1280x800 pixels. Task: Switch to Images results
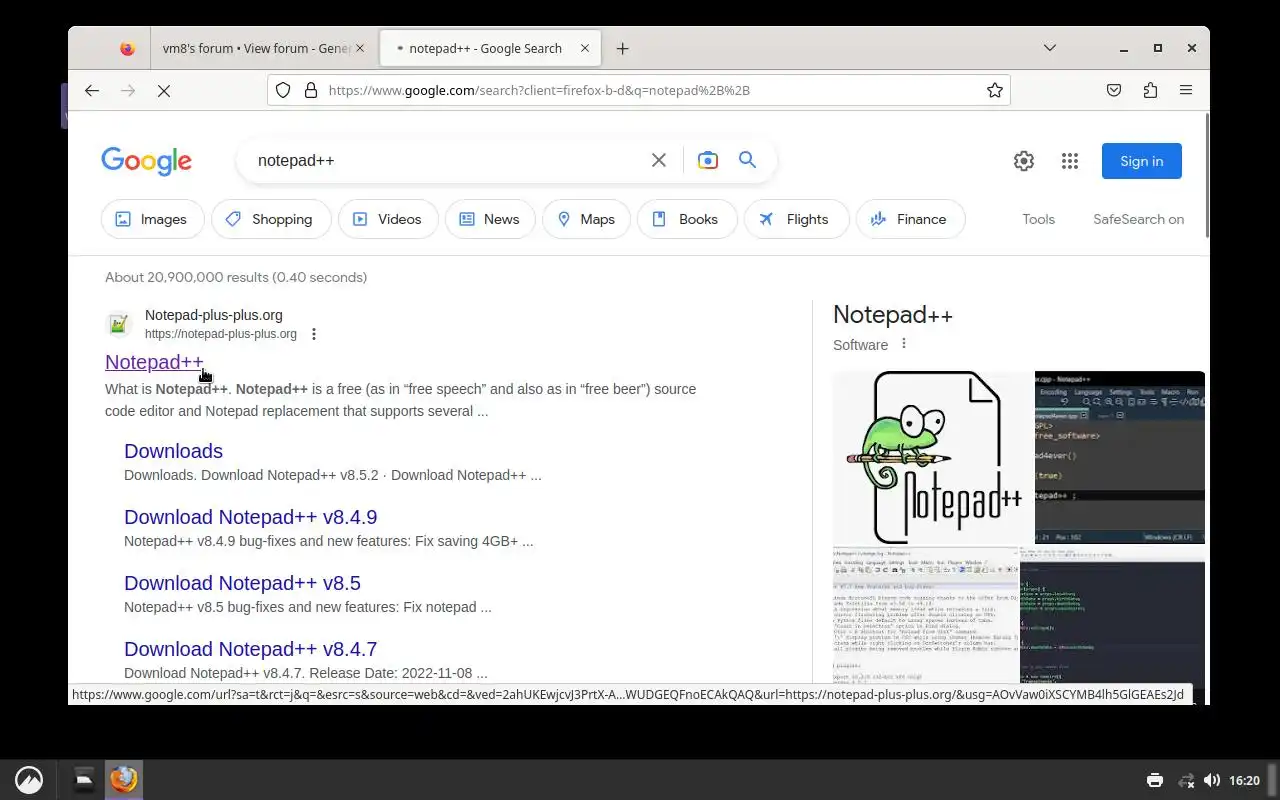[x=152, y=219]
